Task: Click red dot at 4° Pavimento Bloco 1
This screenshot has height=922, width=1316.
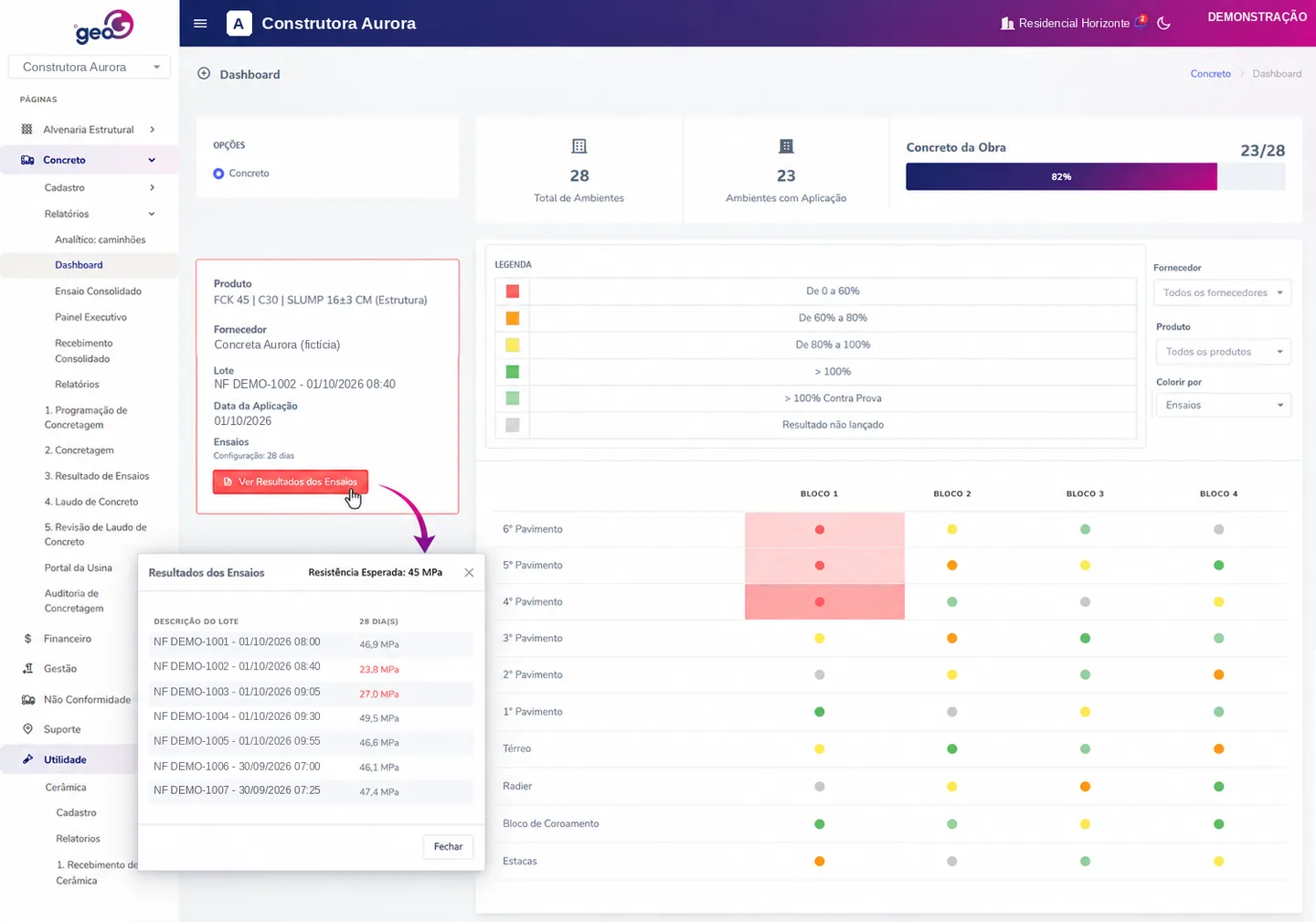Action: pos(820,602)
